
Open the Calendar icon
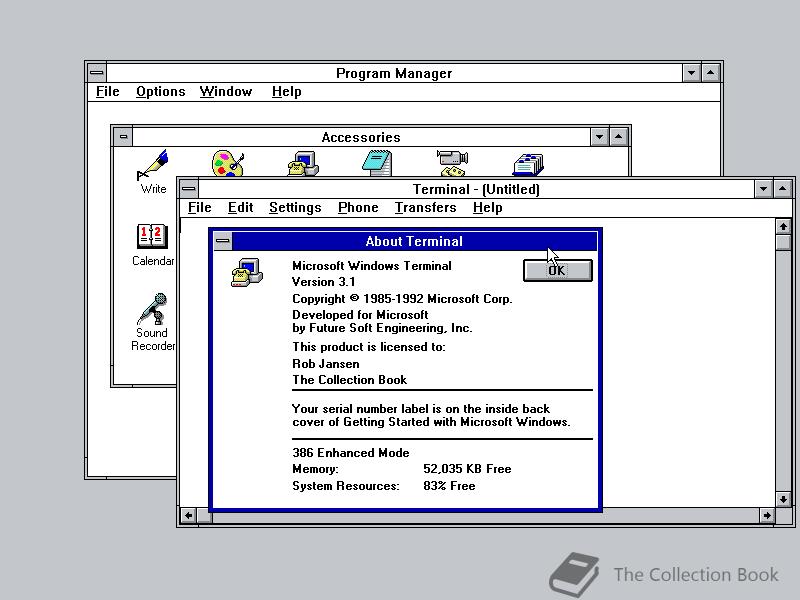coord(152,237)
